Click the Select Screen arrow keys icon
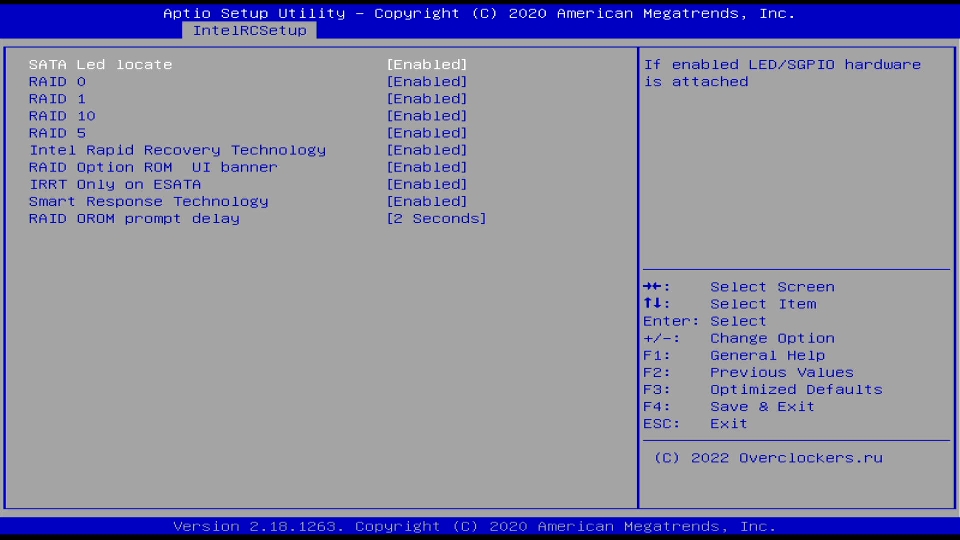 tap(653, 287)
